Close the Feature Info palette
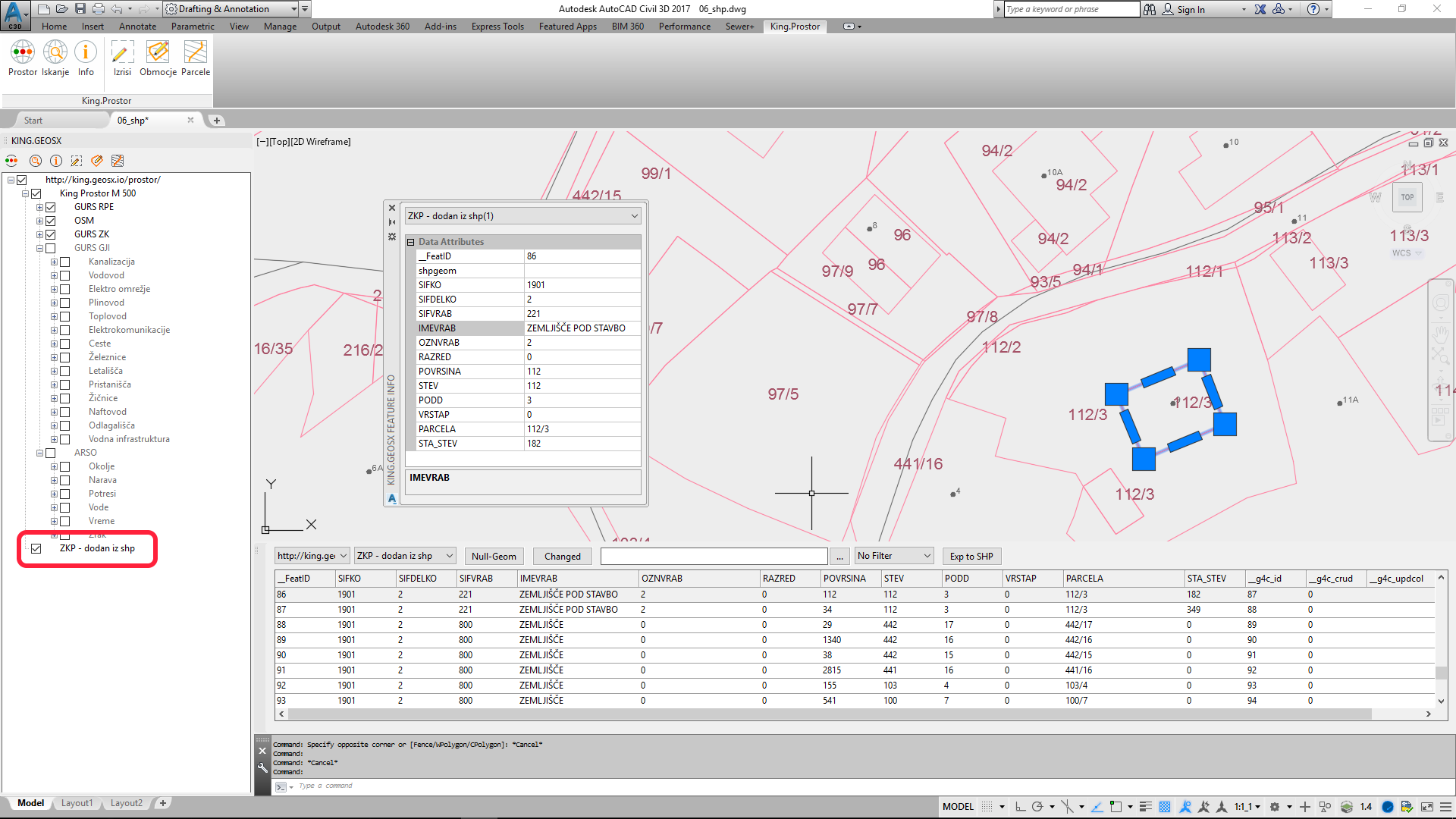1456x819 pixels. tap(392, 208)
